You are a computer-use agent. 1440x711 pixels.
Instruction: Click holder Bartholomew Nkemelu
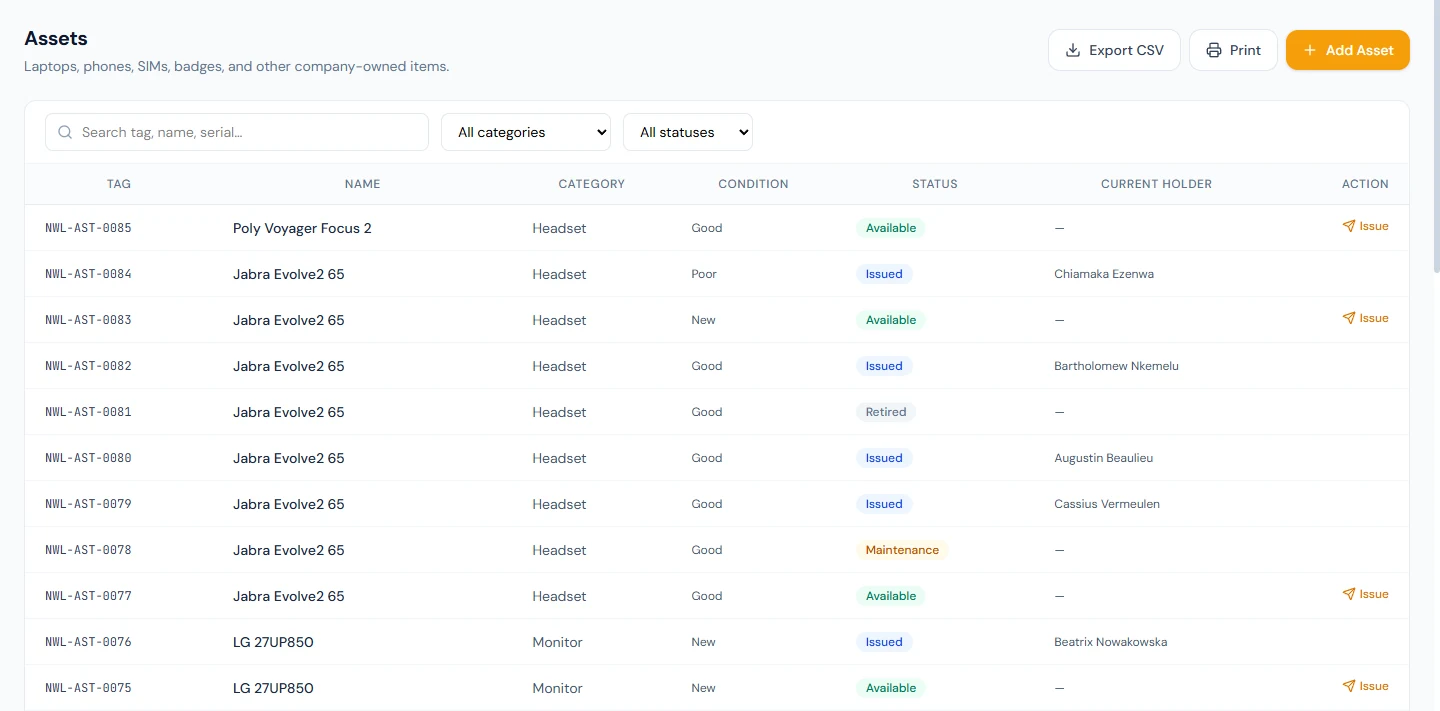click(1116, 366)
